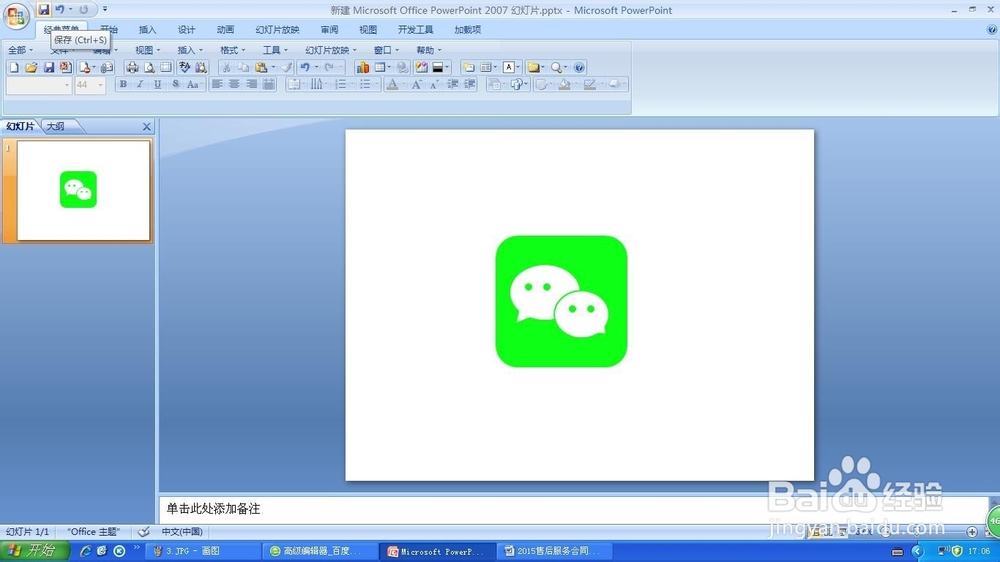The height and width of the screenshot is (562, 1000).
Task: Switch to the 插入 ribbon tab
Action: click(147, 29)
